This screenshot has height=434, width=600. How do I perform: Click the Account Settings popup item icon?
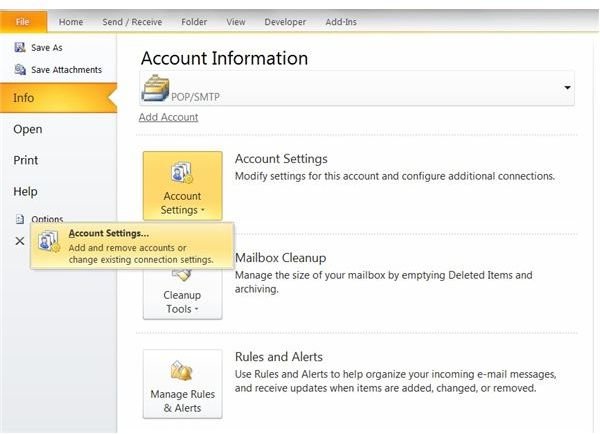pos(49,241)
